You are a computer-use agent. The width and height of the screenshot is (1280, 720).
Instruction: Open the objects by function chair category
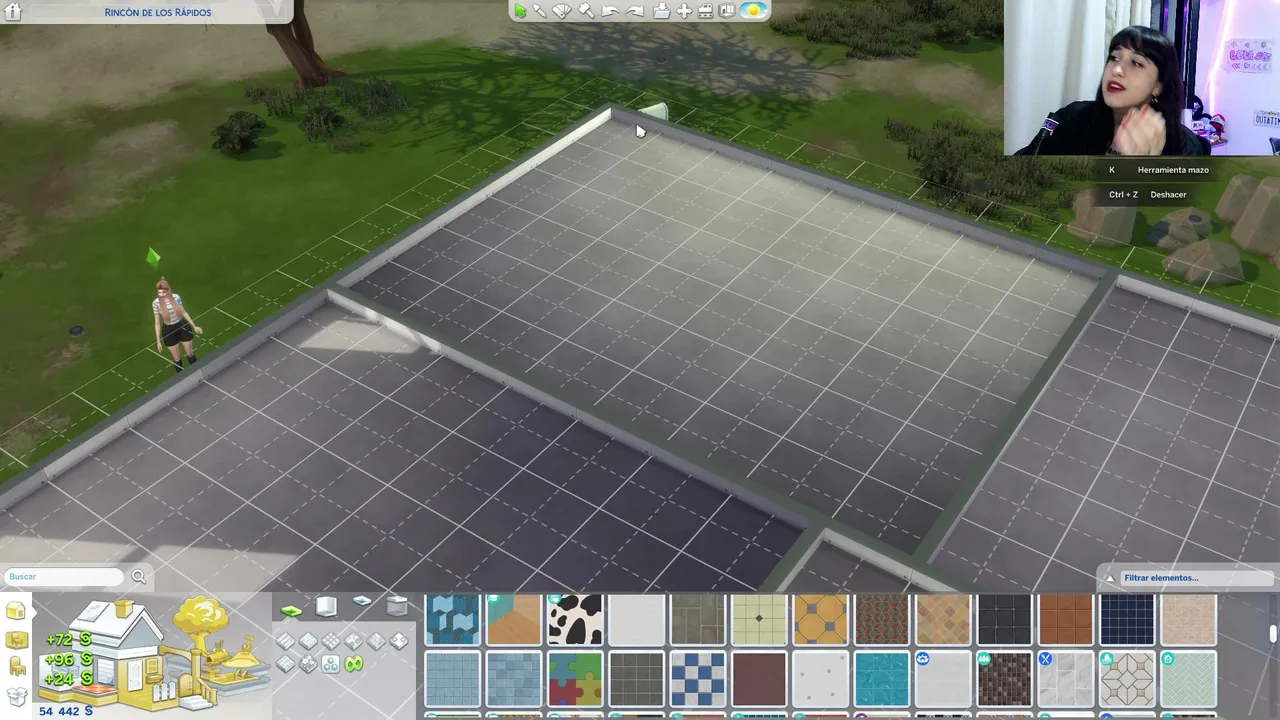16,667
